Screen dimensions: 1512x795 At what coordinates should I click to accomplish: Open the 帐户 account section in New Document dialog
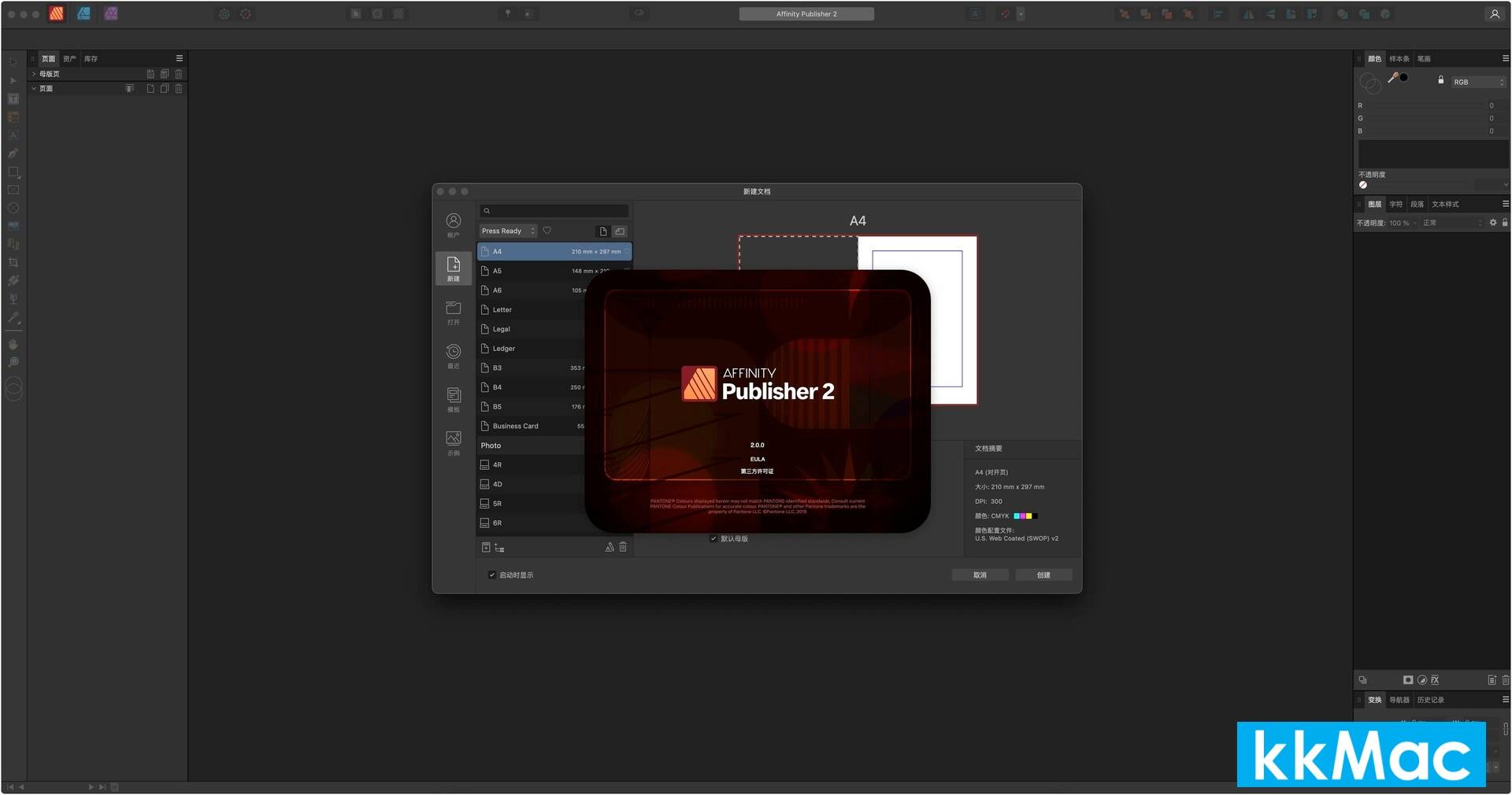pyautogui.click(x=454, y=225)
